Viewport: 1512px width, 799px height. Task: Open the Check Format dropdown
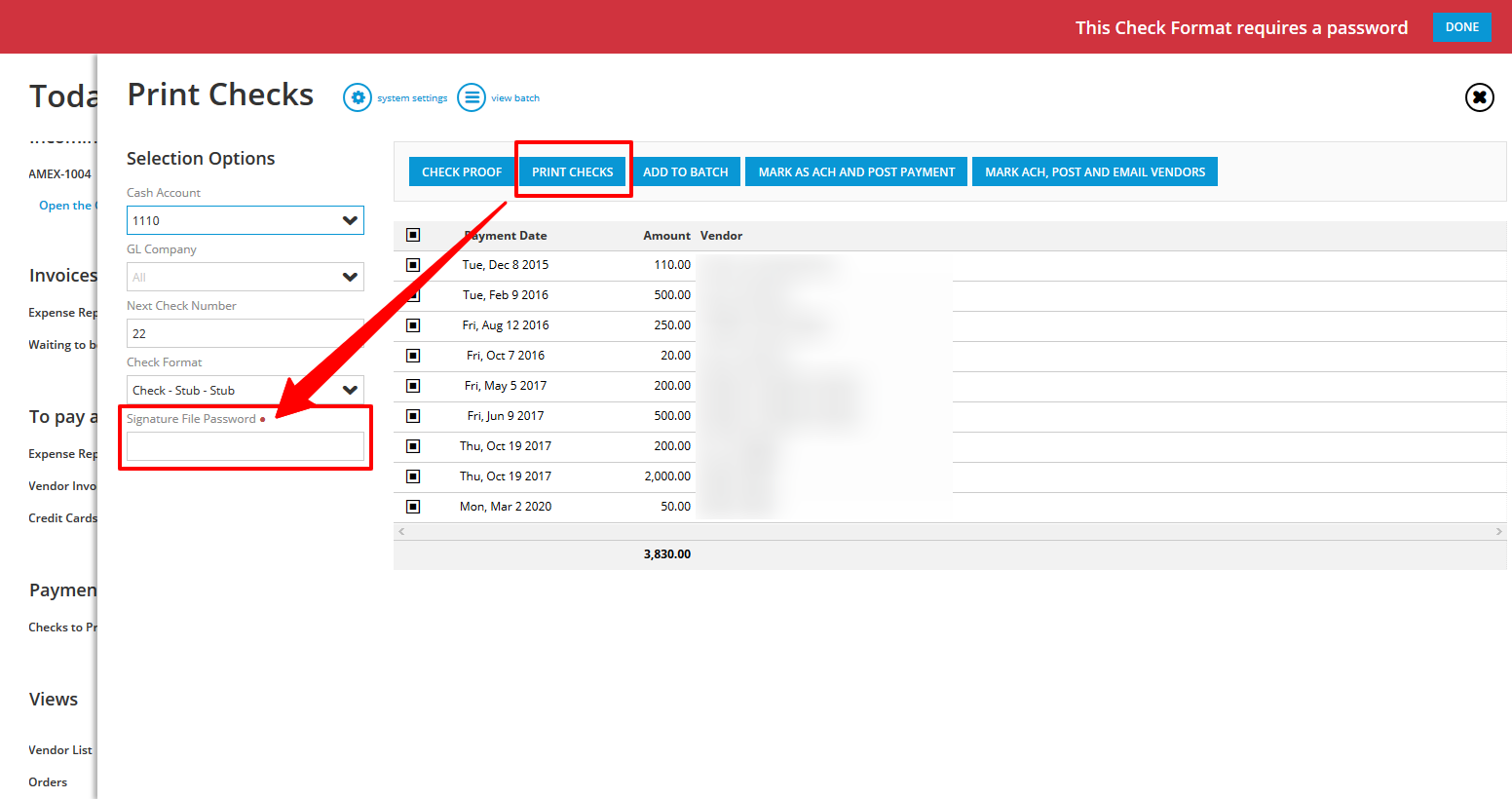(x=246, y=390)
